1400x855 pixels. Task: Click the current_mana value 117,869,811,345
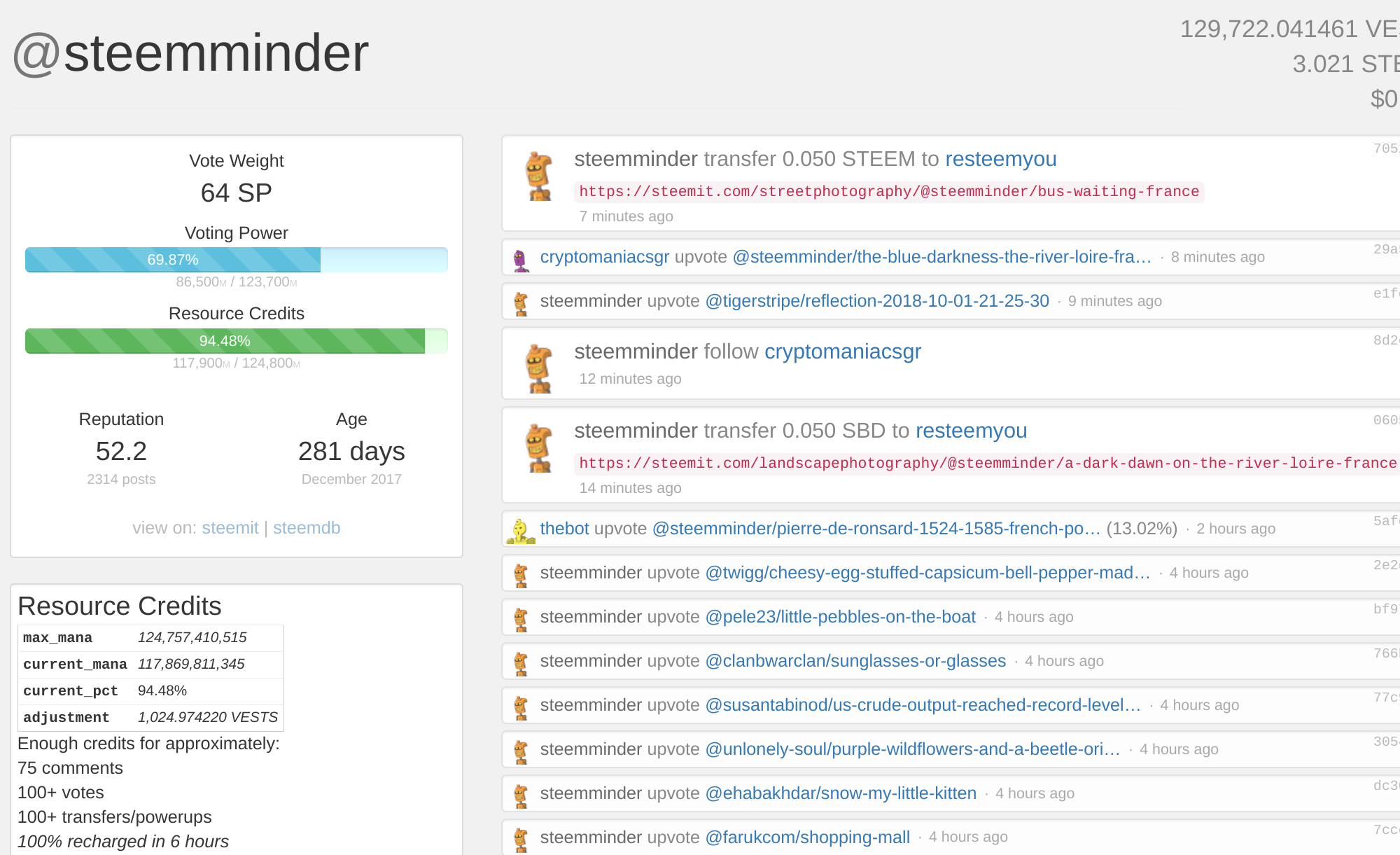191,665
